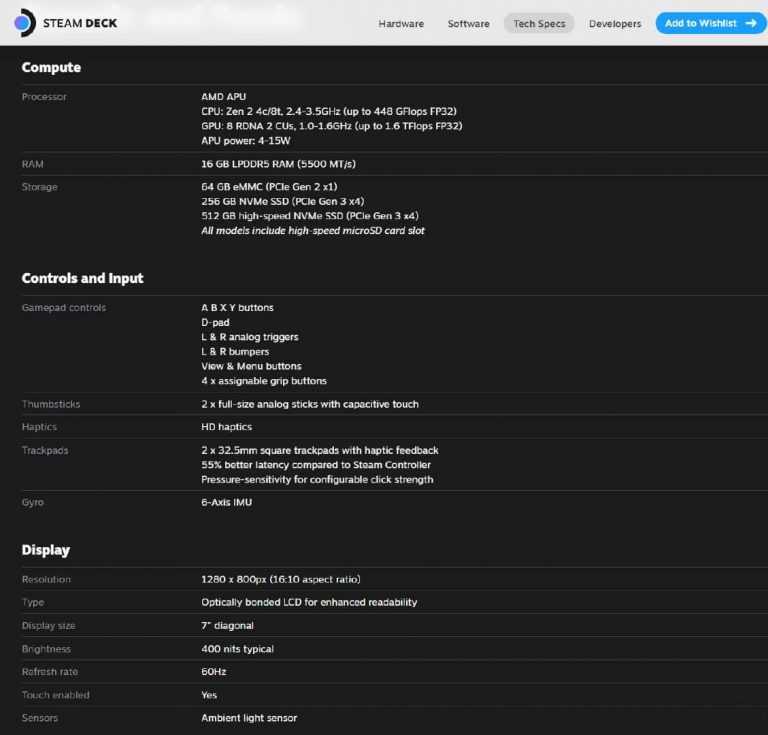Click the Sensors row label

pos(40,718)
